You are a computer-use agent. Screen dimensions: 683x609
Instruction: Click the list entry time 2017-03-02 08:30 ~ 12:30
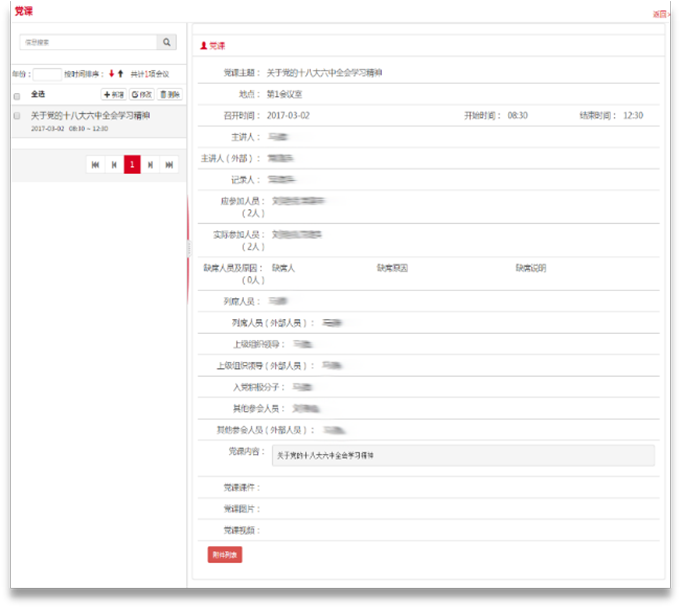[x=70, y=129]
